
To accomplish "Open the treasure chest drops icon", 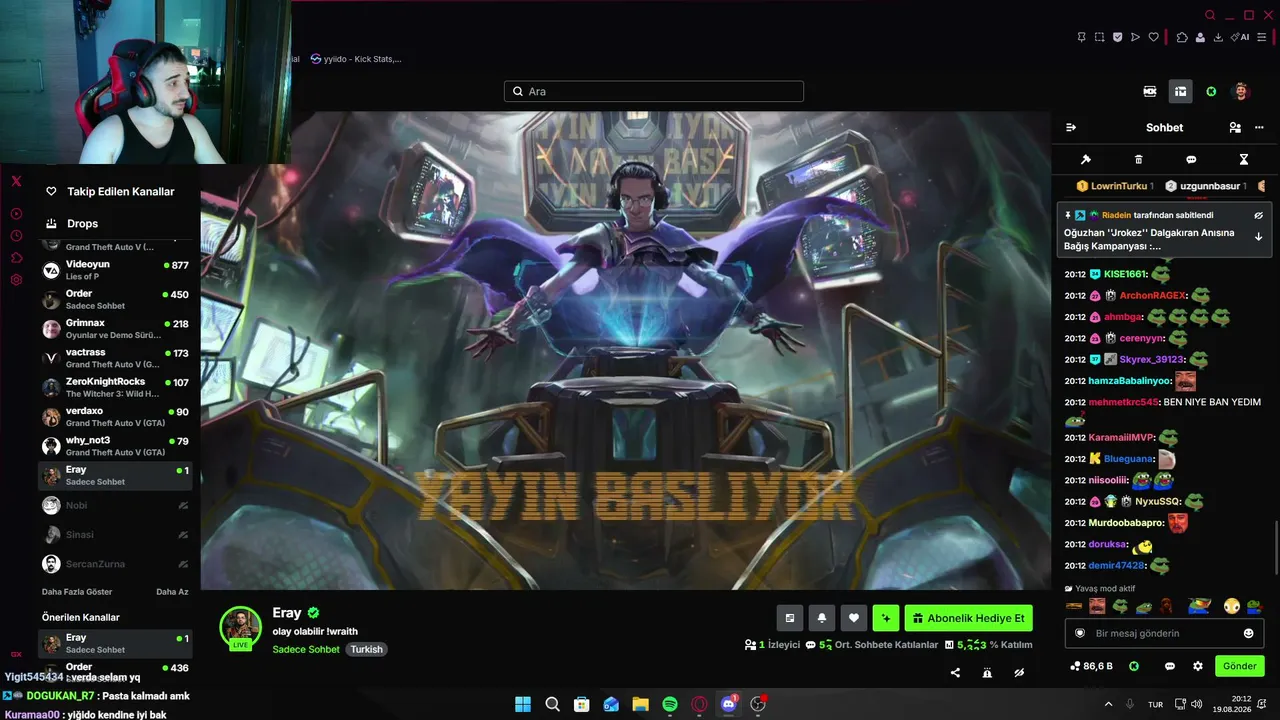I will tap(1181, 91).
